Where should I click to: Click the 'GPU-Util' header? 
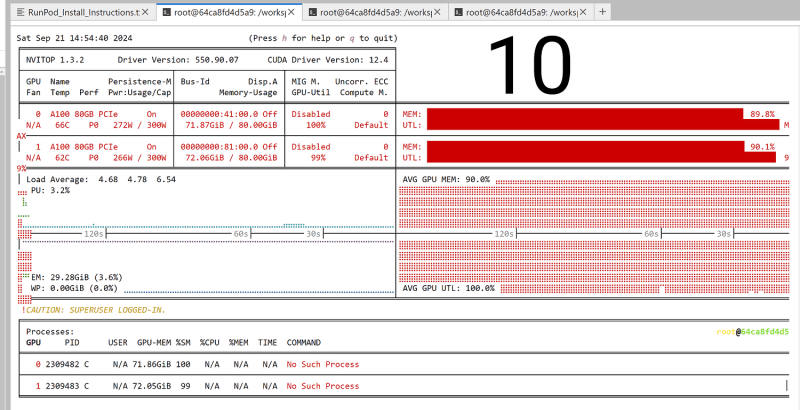click(311, 93)
